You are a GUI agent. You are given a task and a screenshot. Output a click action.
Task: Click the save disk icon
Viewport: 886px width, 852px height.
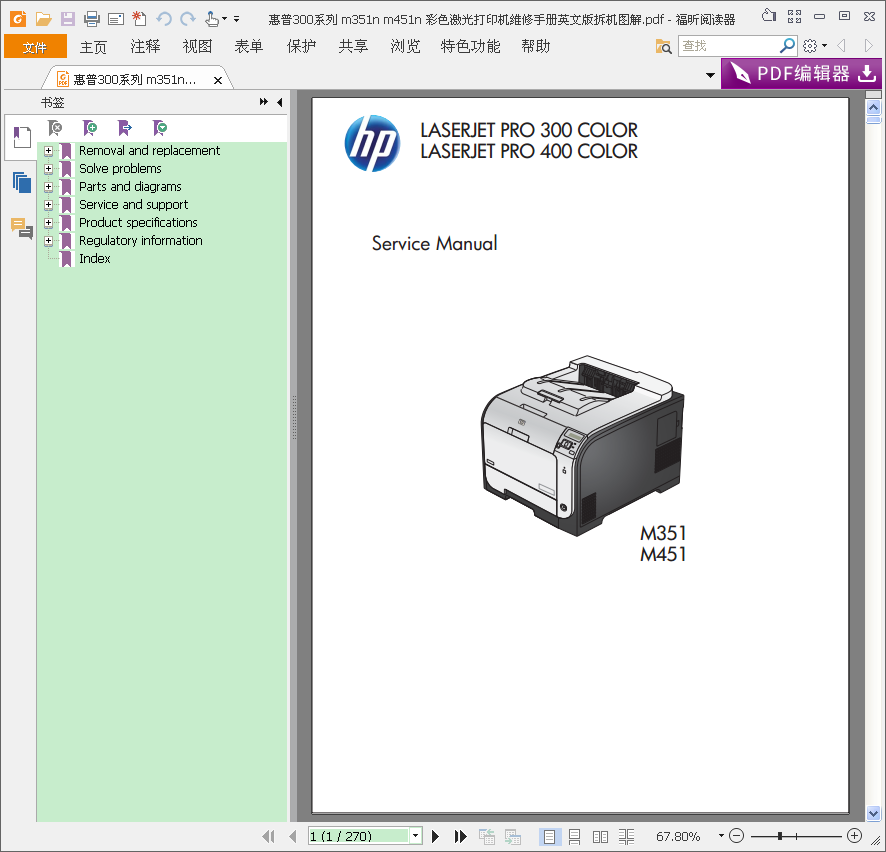(x=68, y=19)
